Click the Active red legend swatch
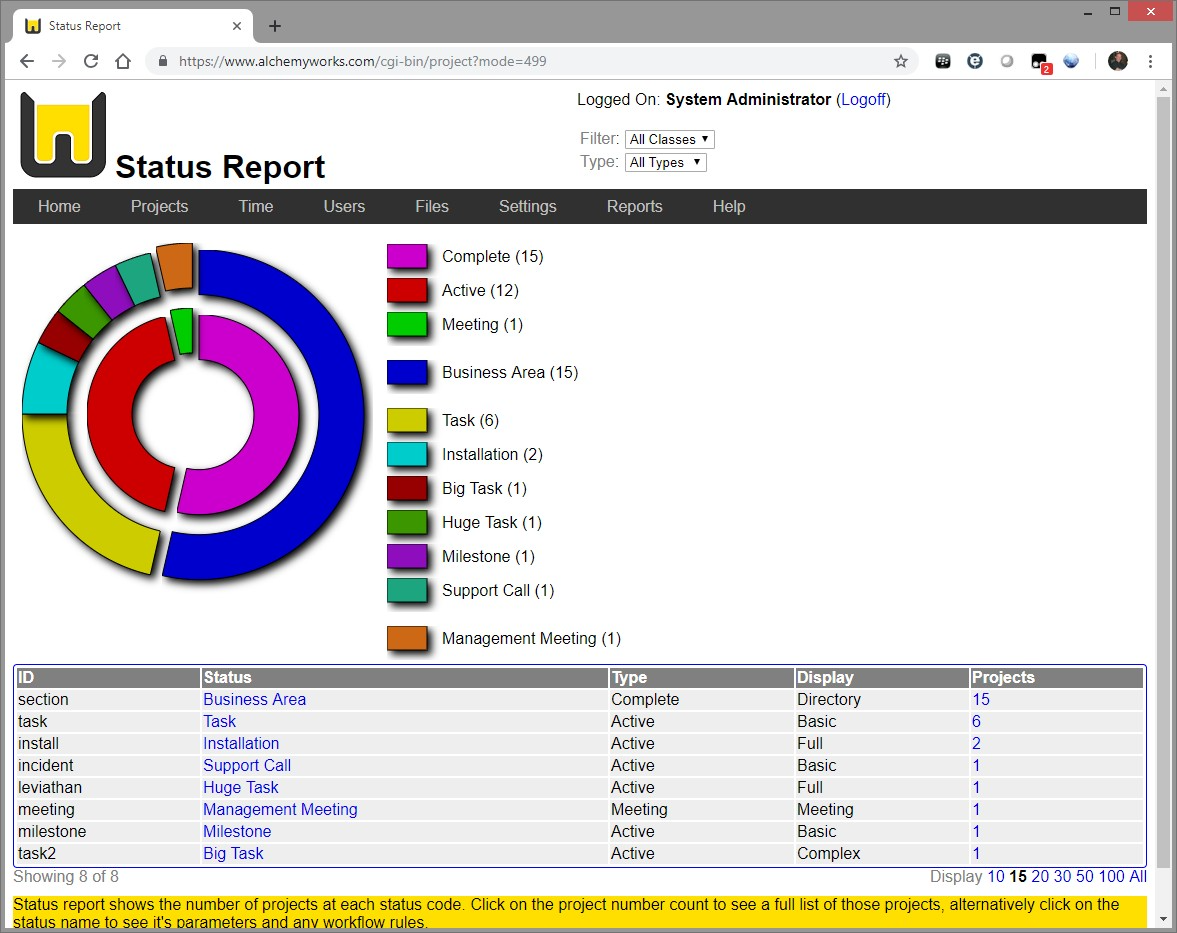The width and height of the screenshot is (1177, 933). click(408, 290)
